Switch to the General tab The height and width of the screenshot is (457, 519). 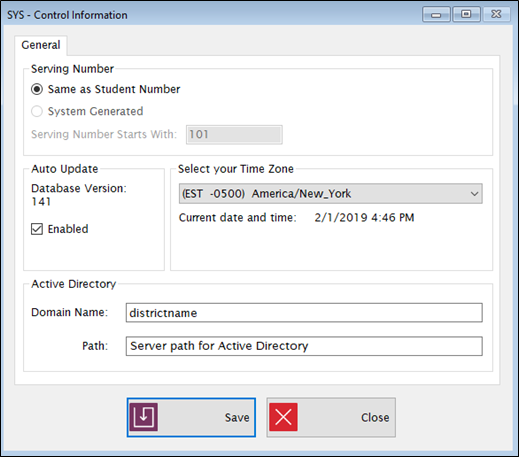[x=41, y=45]
